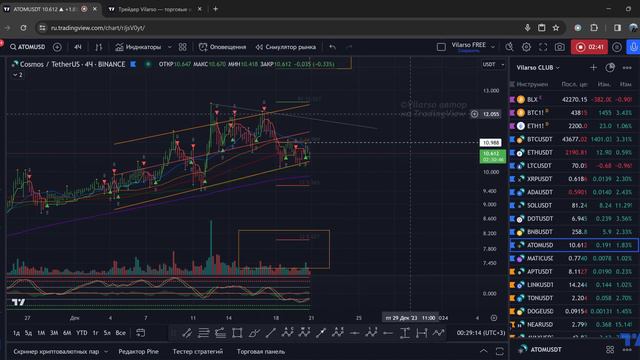
Task: Expand the bottom panel chevron up
Action: [483, 351]
